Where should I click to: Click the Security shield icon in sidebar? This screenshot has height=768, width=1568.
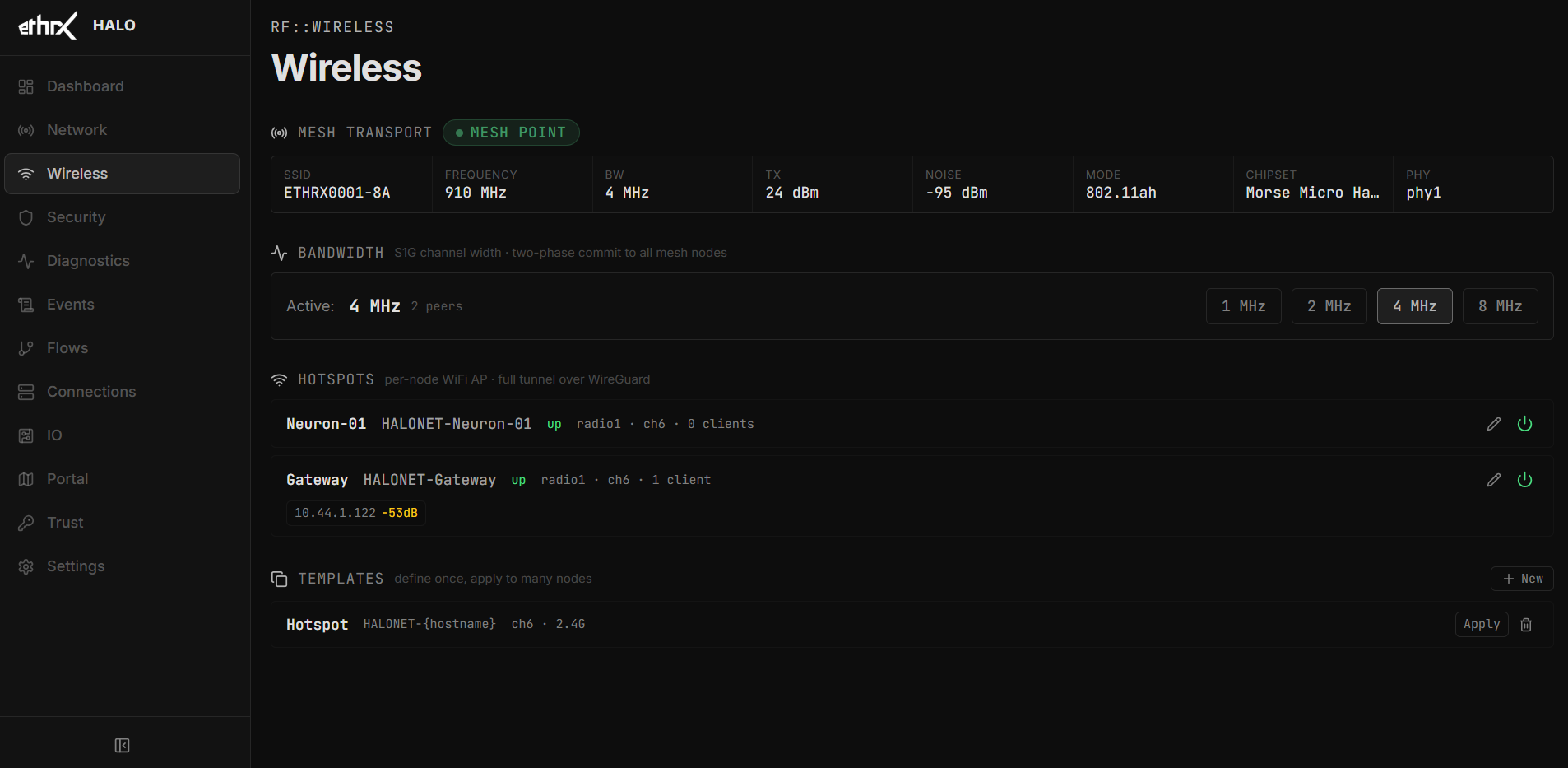click(x=26, y=217)
